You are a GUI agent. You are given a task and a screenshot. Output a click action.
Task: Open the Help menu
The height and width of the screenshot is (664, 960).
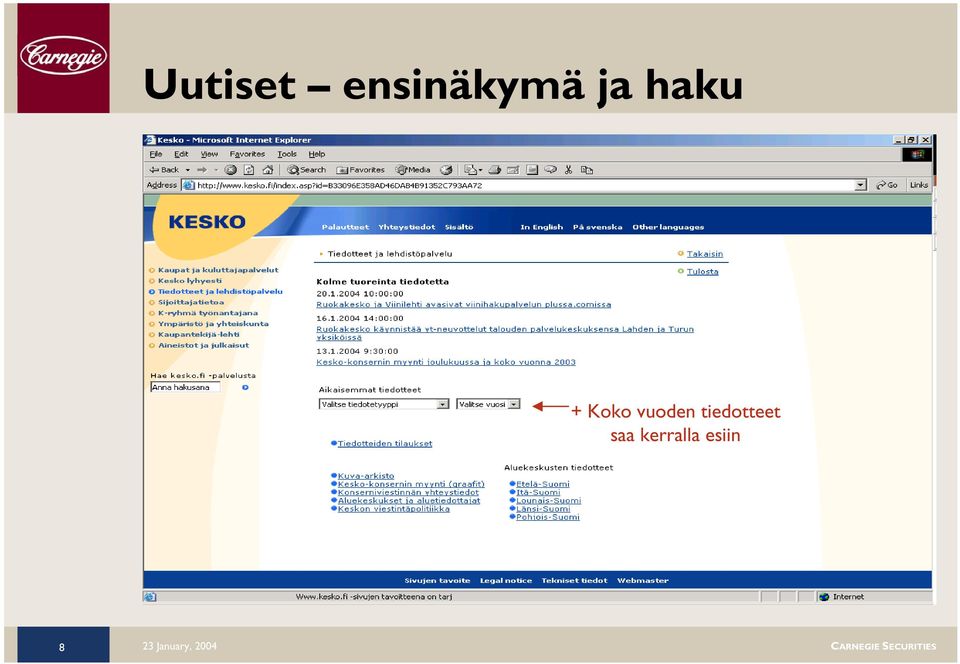pyautogui.click(x=317, y=154)
